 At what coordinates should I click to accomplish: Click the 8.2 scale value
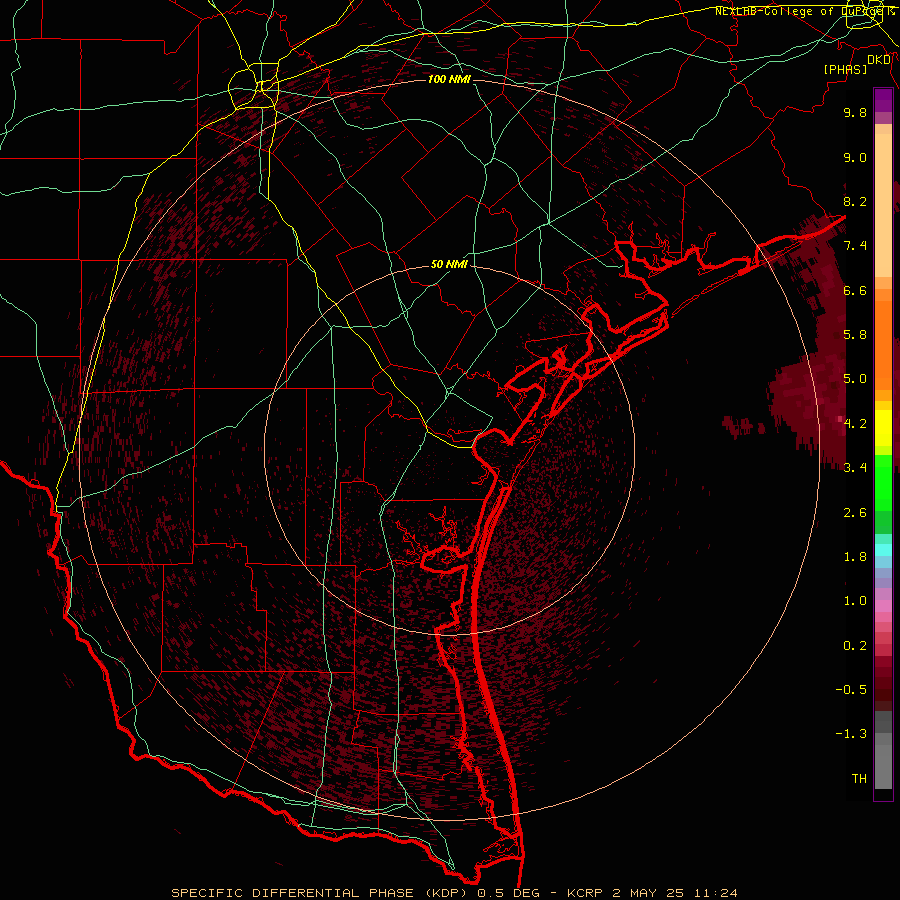click(x=855, y=201)
